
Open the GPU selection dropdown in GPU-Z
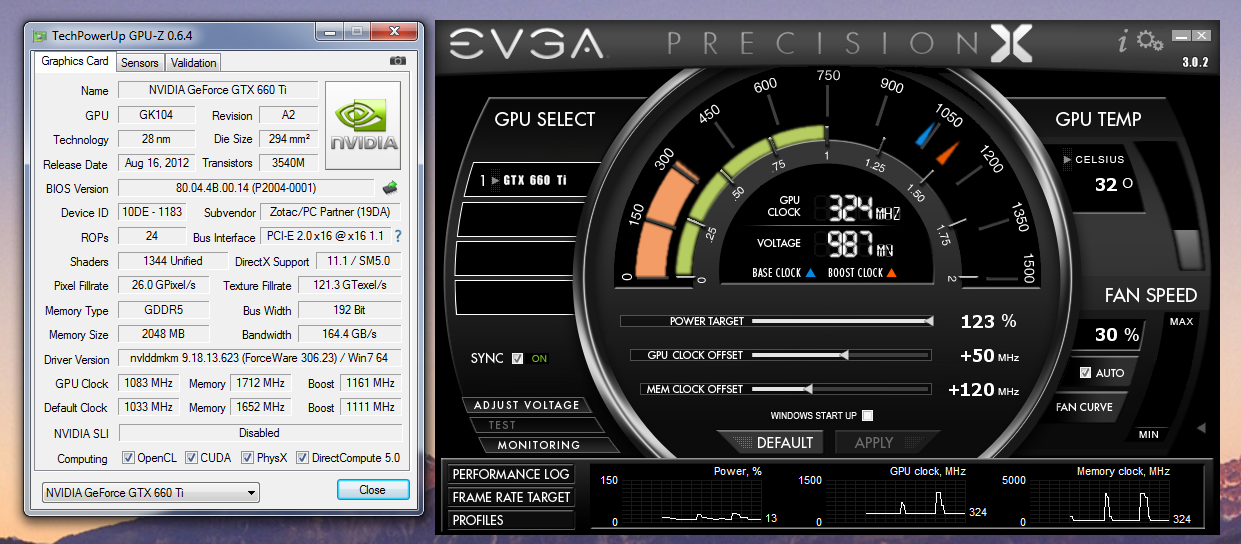pos(151,492)
